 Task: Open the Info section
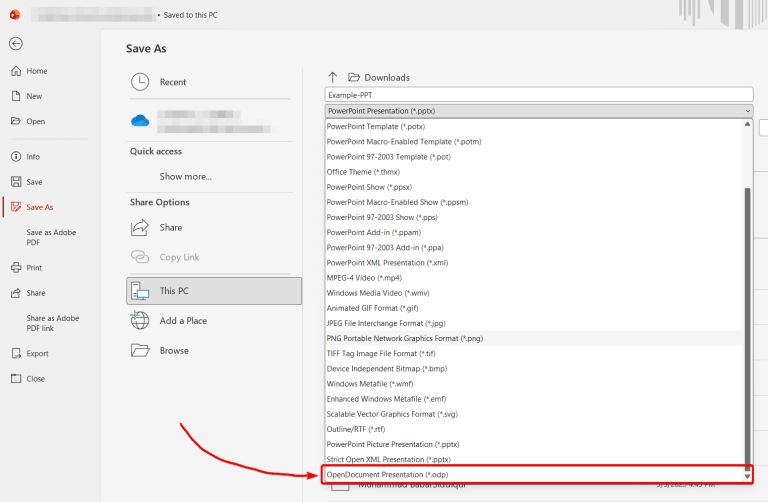point(25,157)
